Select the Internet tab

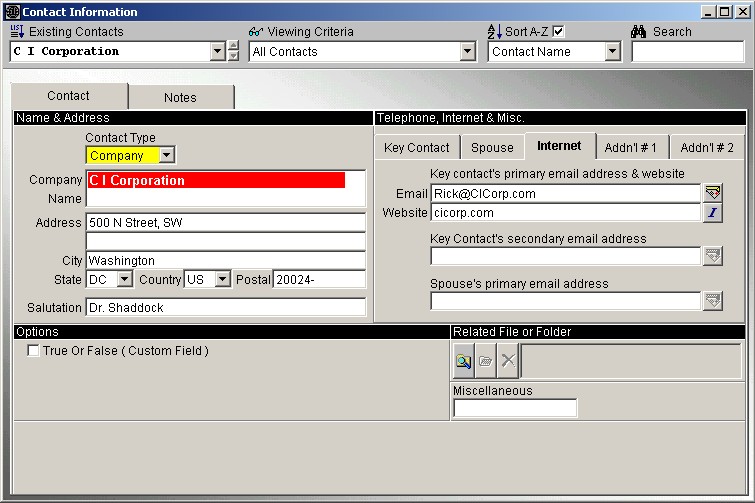tap(560, 146)
